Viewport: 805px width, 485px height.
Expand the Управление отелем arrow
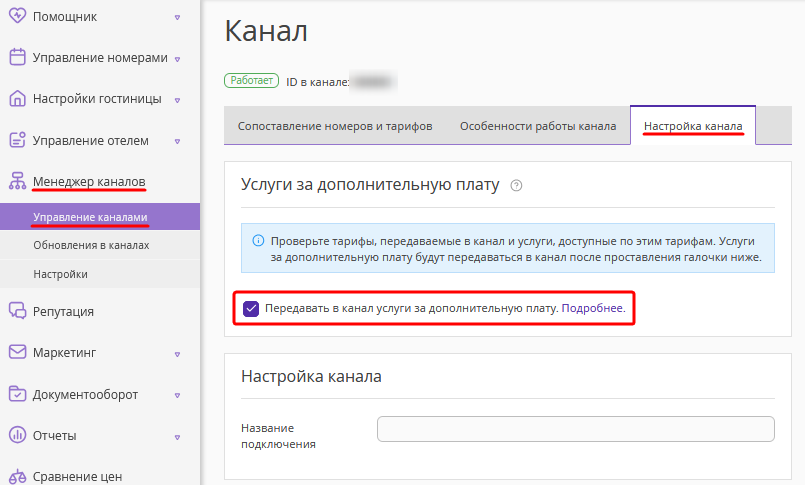tap(177, 141)
